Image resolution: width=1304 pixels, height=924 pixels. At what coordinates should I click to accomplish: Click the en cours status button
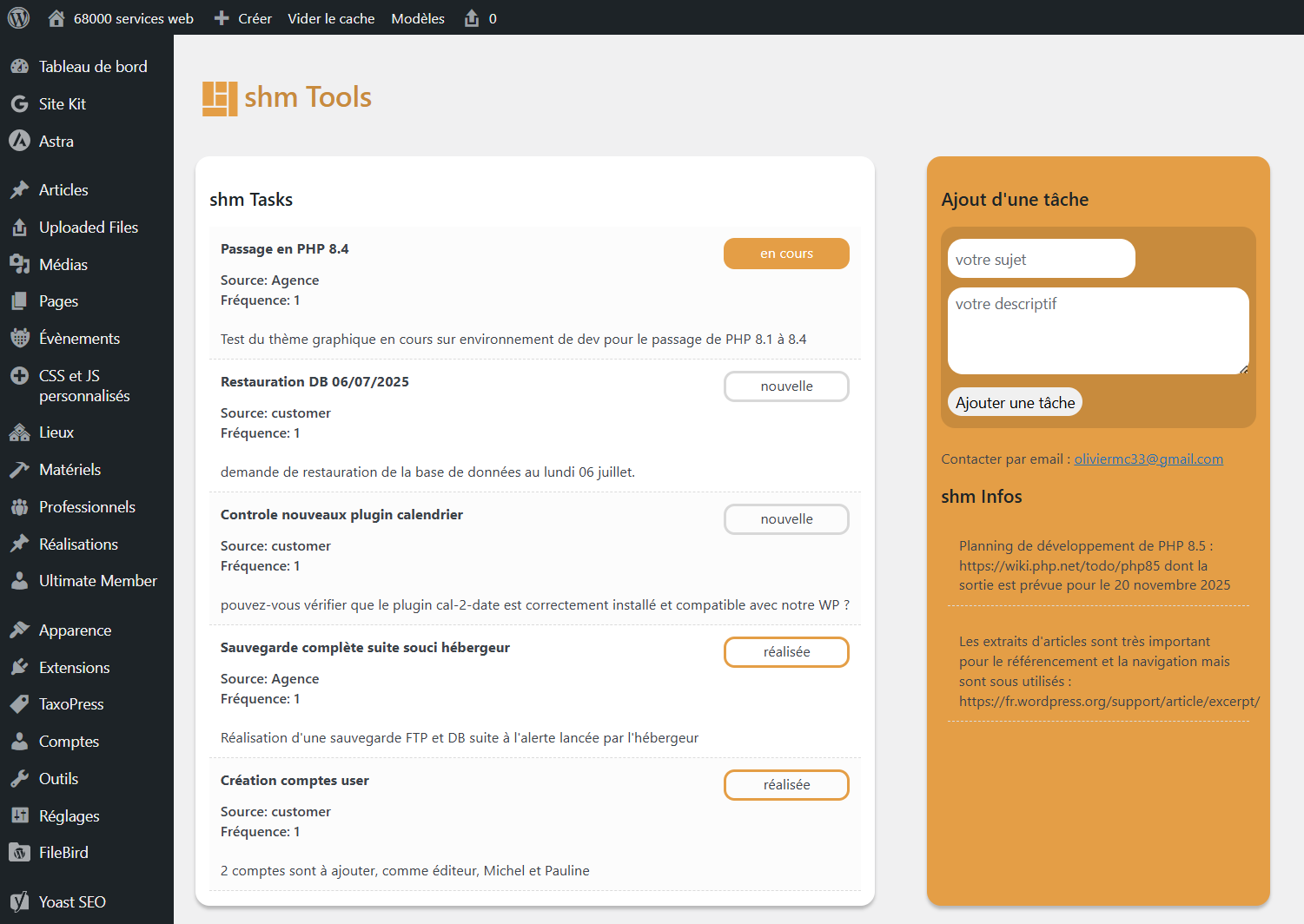786,254
